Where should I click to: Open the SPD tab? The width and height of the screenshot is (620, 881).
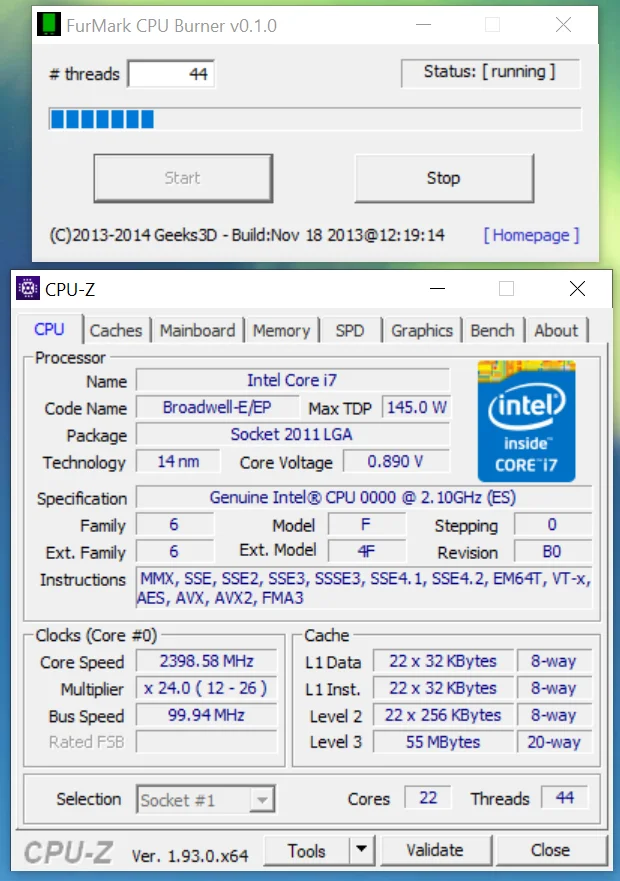point(350,330)
